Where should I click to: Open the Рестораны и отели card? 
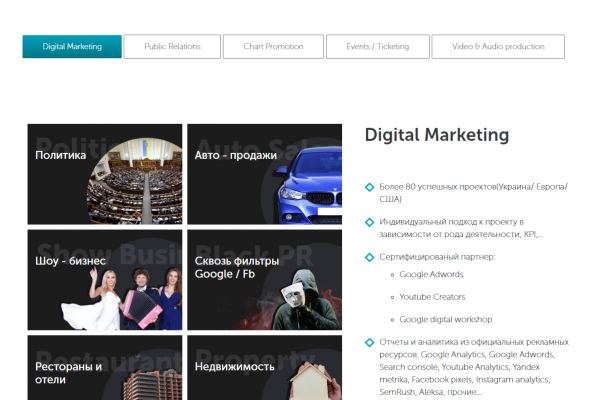coord(105,368)
